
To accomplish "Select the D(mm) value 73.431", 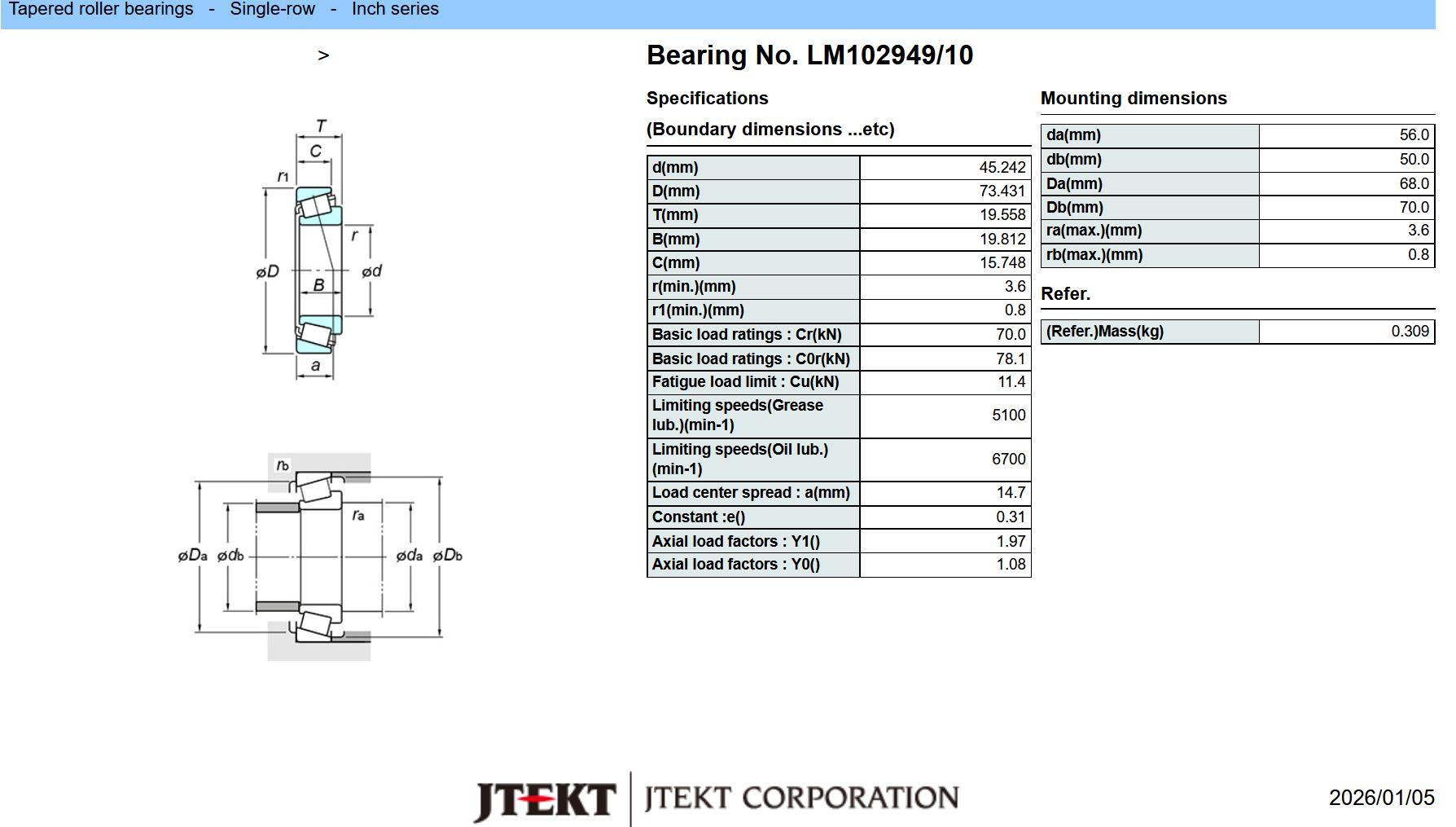I will click(x=1002, y=191).
